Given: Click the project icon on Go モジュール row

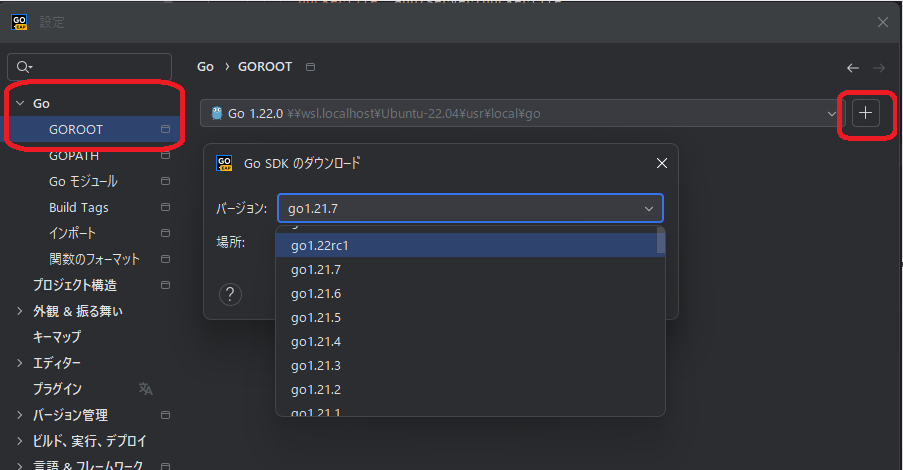Looking at the screenshot, I should [165, 181].
